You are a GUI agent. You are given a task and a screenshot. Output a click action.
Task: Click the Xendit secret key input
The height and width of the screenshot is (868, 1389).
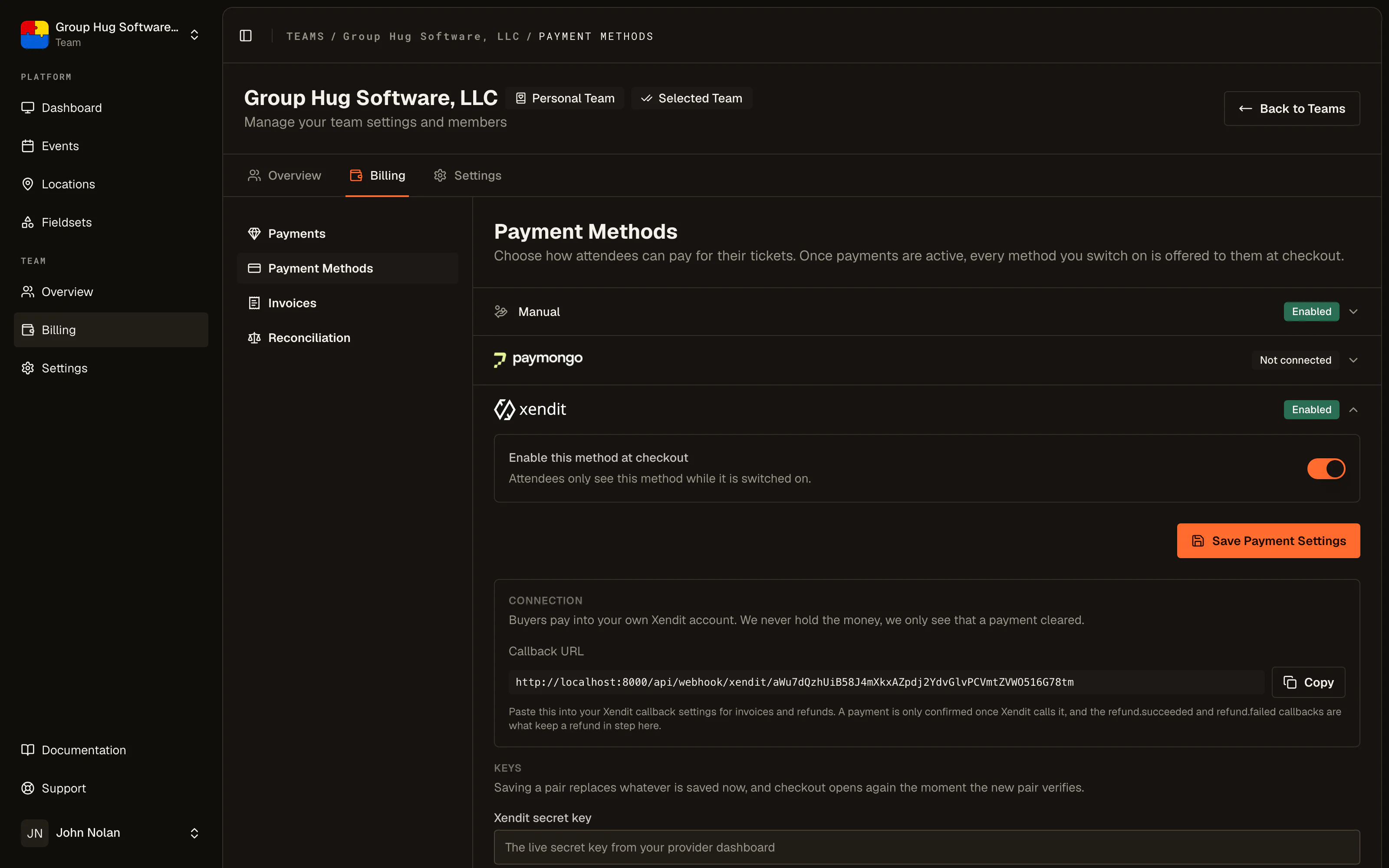click(x=927, y=847)
